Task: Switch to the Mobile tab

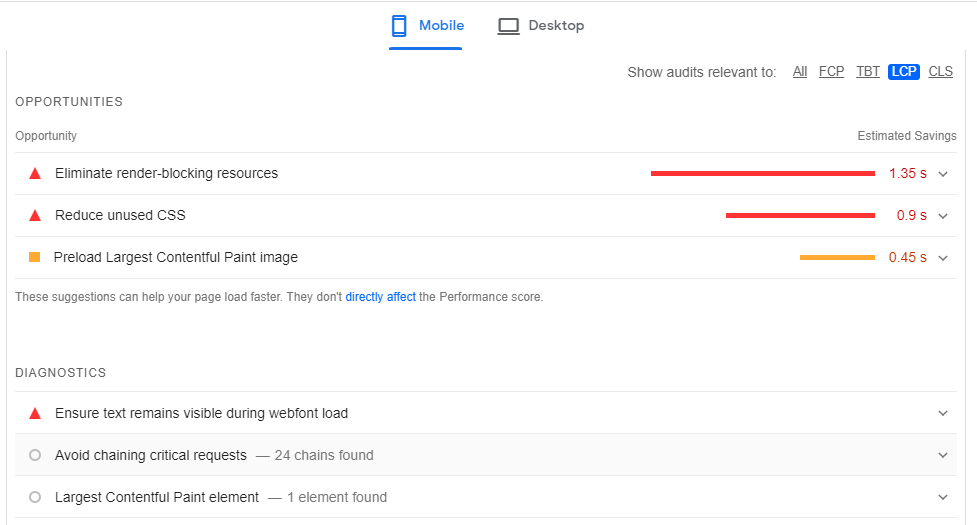Action: (x=441, y=26)
